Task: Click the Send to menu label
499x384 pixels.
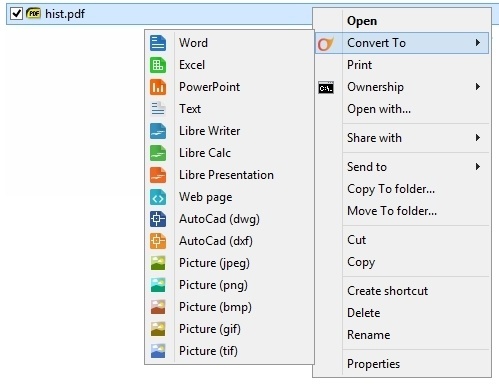Action: tap(367, 166)
